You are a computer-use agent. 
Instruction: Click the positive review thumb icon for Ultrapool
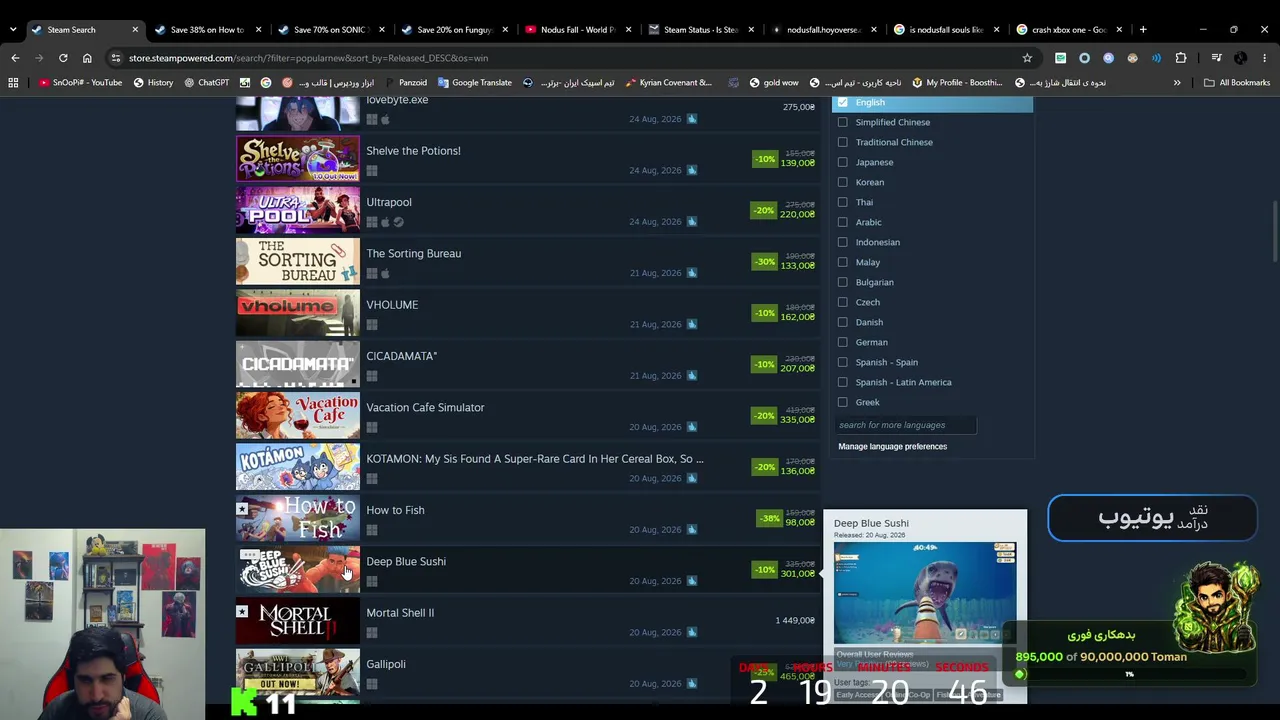[x=691, y=222]
